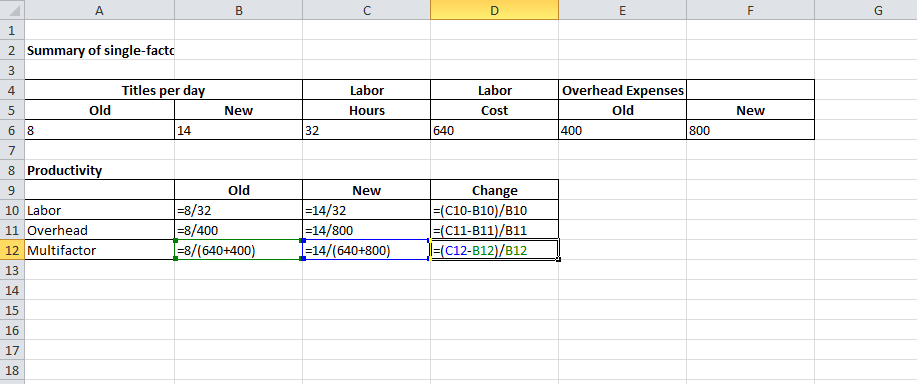Click cell with =(C10-B10)/B10 formula
This screenshot has width=917, height=384.
click(x=494, y=210)
